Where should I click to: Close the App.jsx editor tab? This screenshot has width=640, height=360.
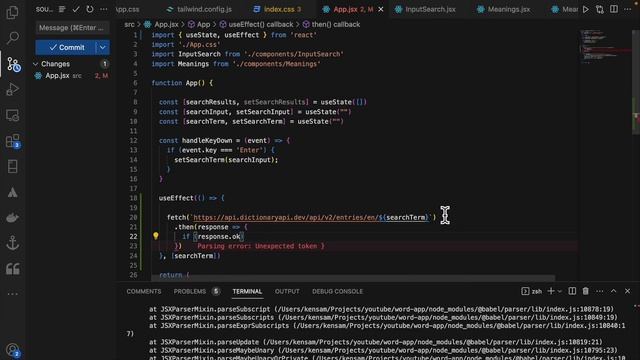pyautogui.click(x=381, y=9)
